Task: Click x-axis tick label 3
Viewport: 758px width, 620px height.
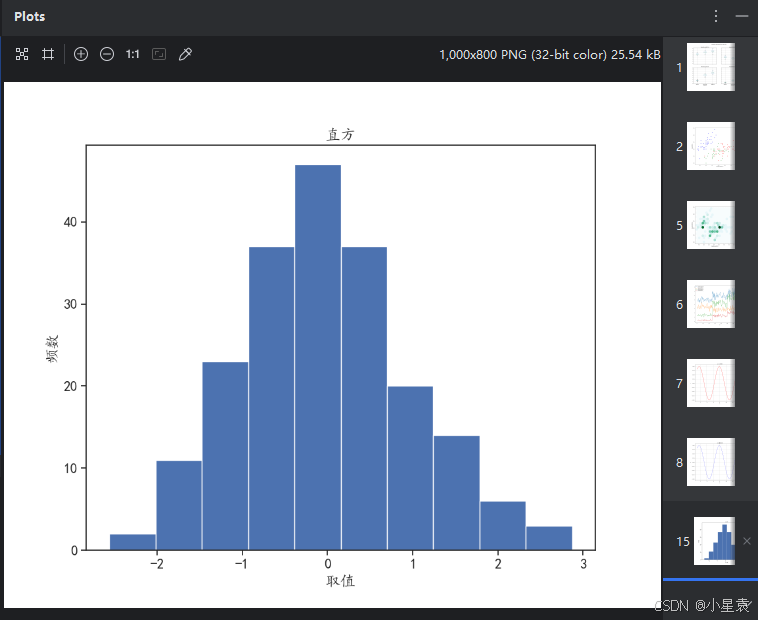Action: point(583,564)
